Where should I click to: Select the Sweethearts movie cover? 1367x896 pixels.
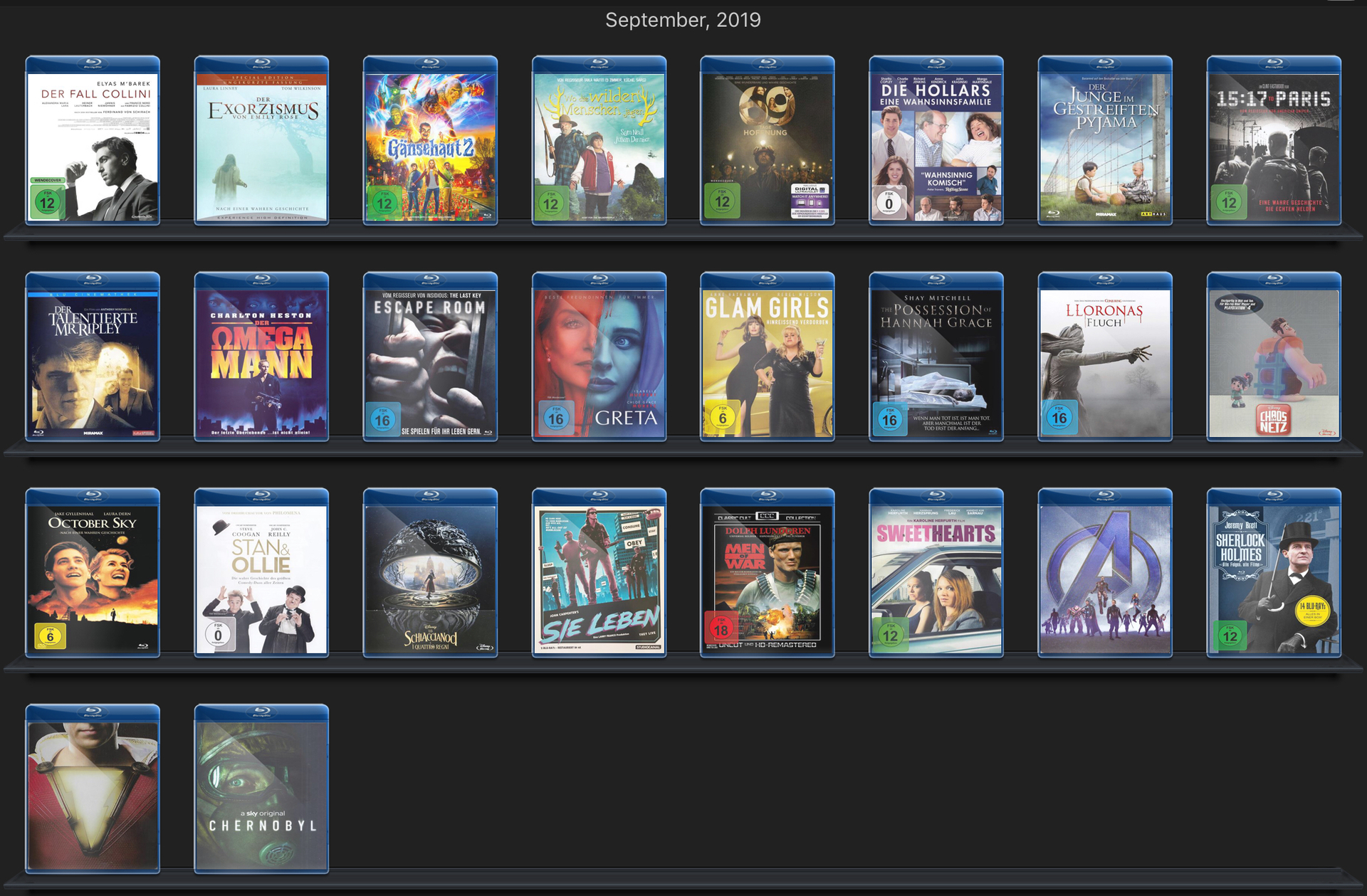point(936,573)
